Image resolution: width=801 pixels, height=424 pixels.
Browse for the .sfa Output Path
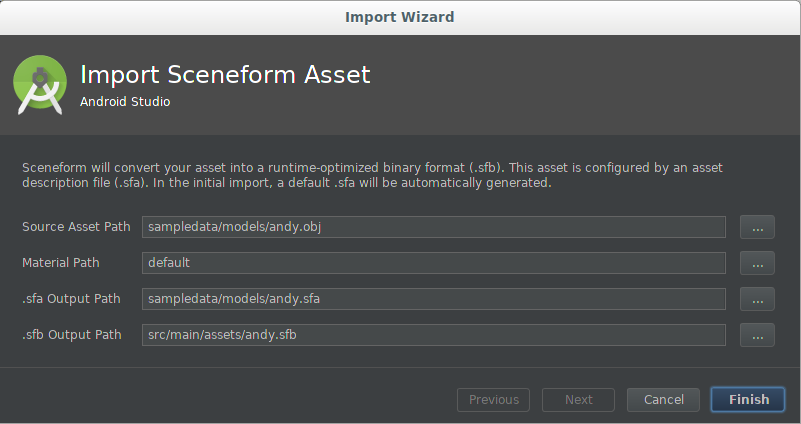[x=757, y=299]
